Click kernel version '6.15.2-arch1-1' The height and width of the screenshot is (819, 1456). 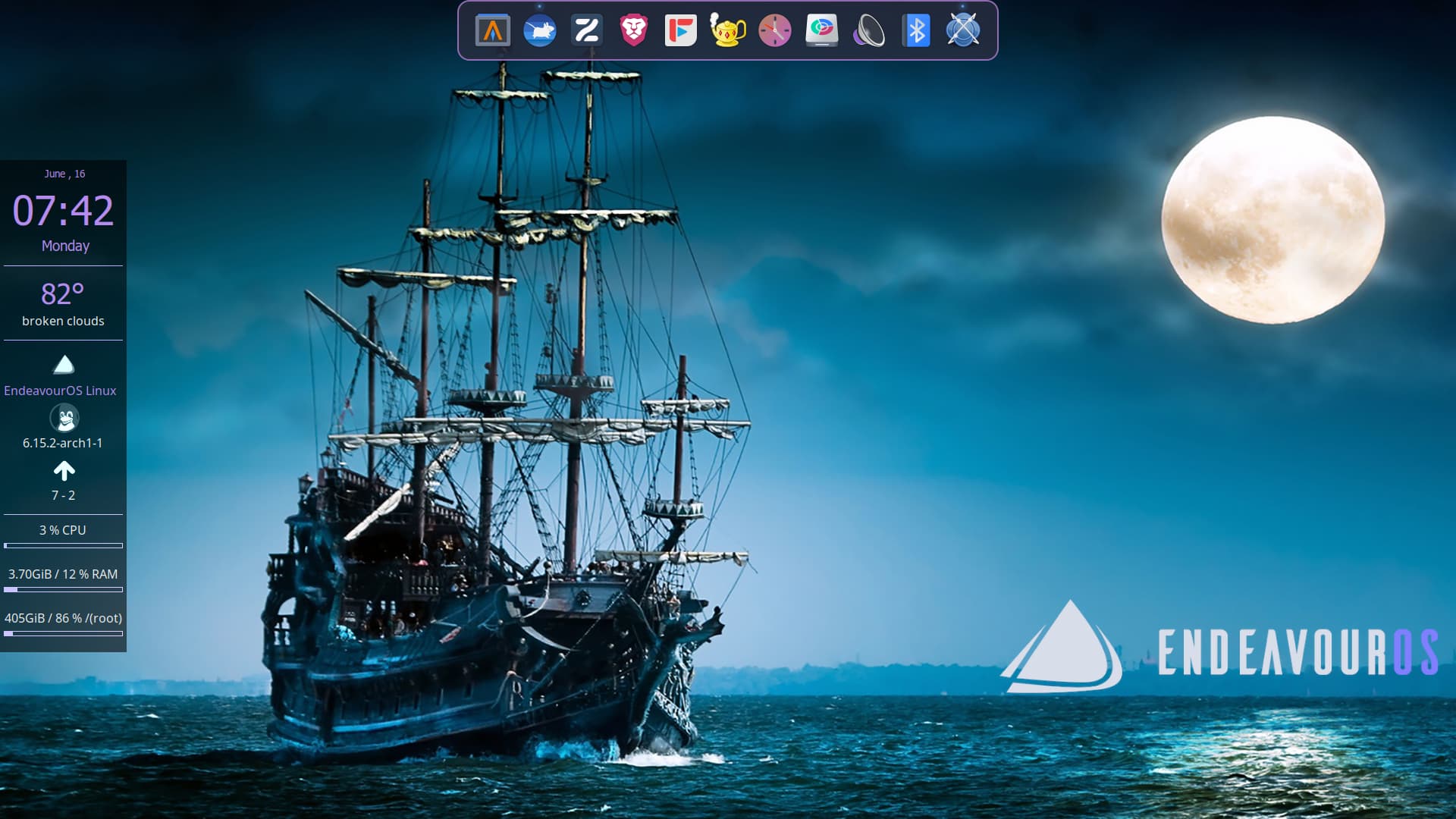click(x=62, y=443)
